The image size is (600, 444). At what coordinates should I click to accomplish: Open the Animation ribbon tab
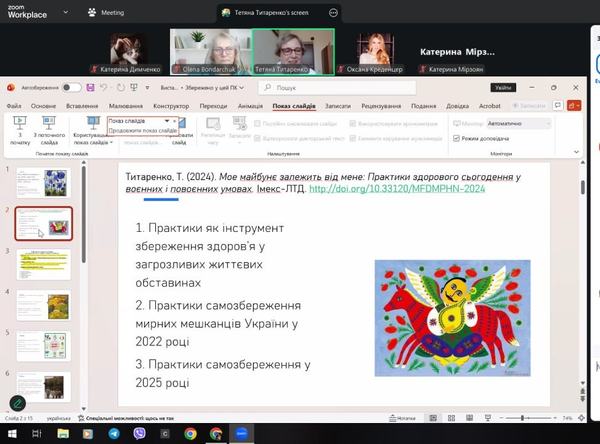(250, 105)
